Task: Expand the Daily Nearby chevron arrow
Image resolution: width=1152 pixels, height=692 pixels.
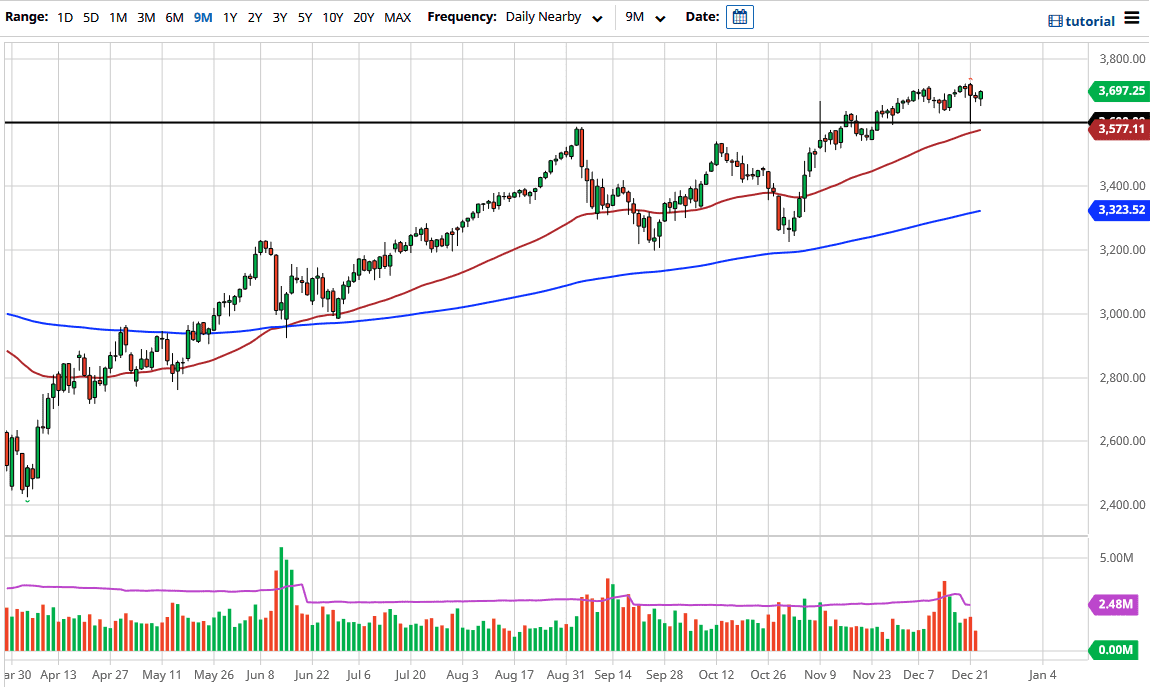Action: point(597,18)
